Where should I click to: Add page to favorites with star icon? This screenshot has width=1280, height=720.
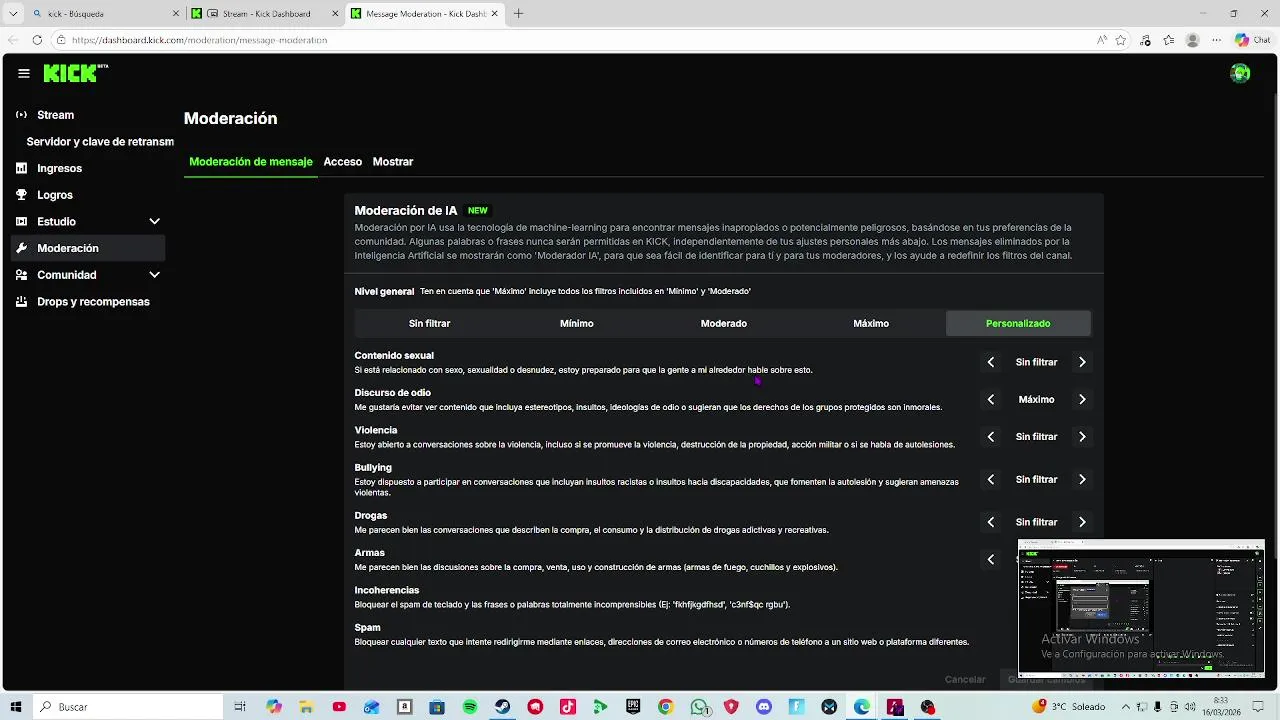pos(1121,40)
